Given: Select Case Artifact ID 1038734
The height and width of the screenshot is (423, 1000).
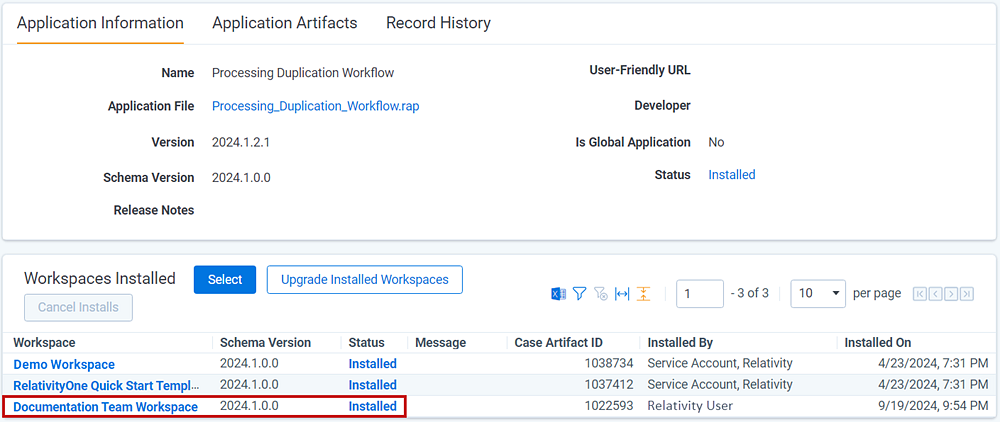Looking at the screenshot, I should point(610,364).
